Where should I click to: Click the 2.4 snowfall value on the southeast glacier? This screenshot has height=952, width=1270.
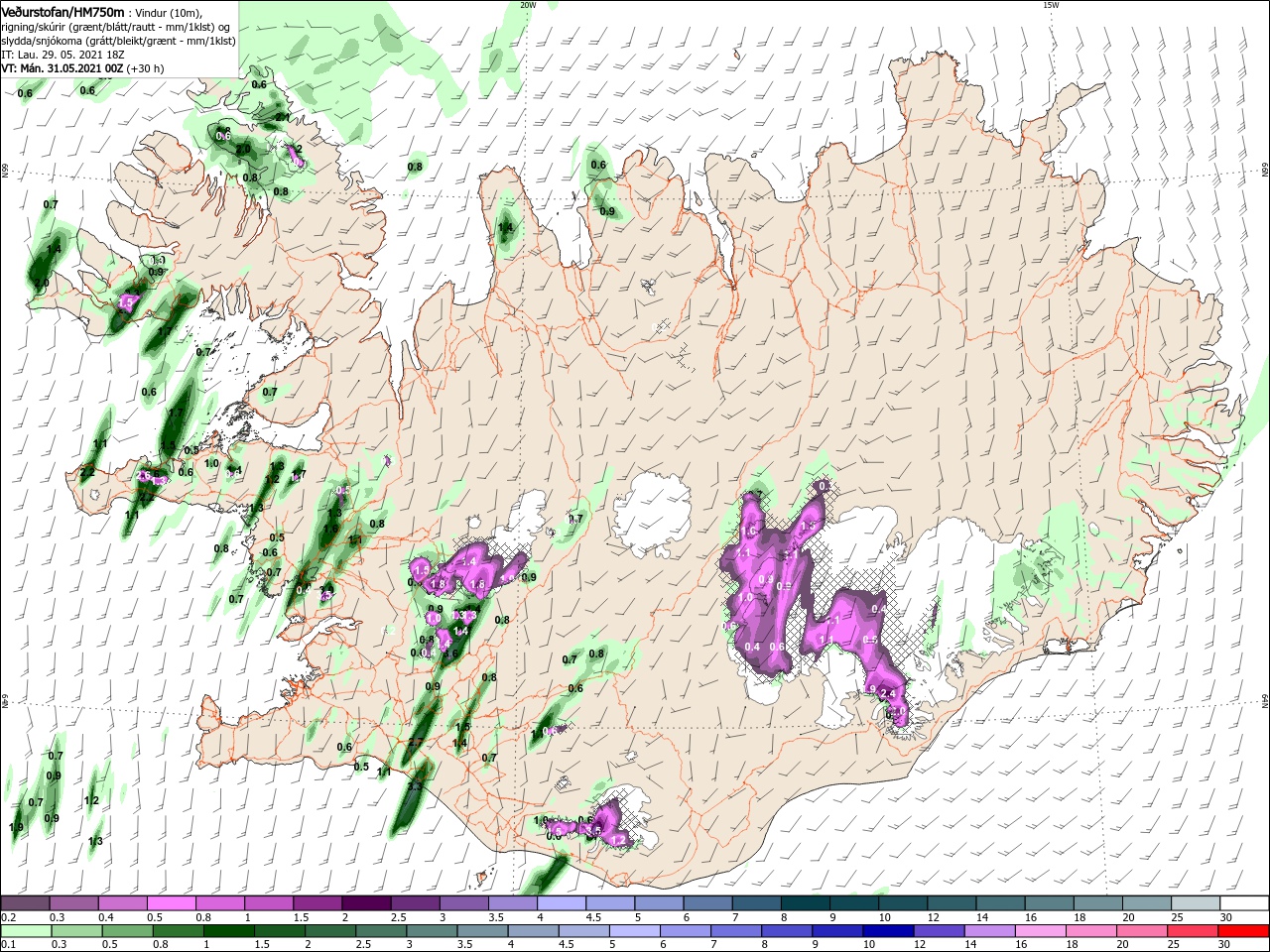pyautogui.click(x=888, y=693)
